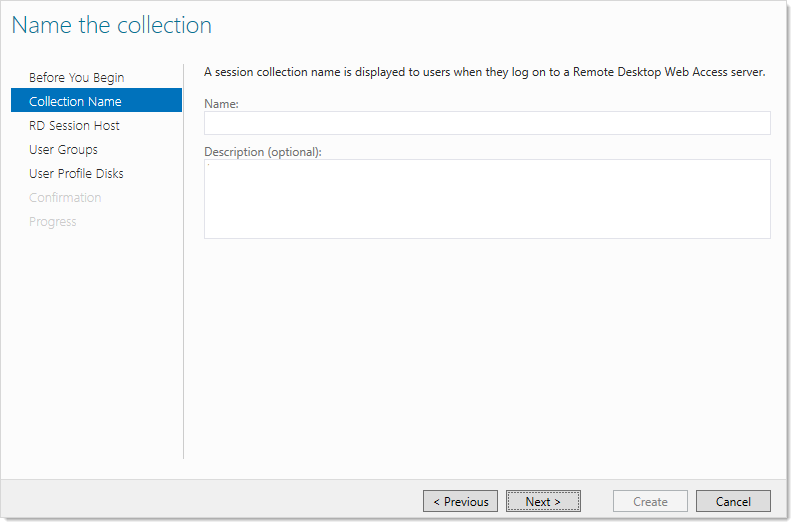Go back with the Previous button

[460, 501]
